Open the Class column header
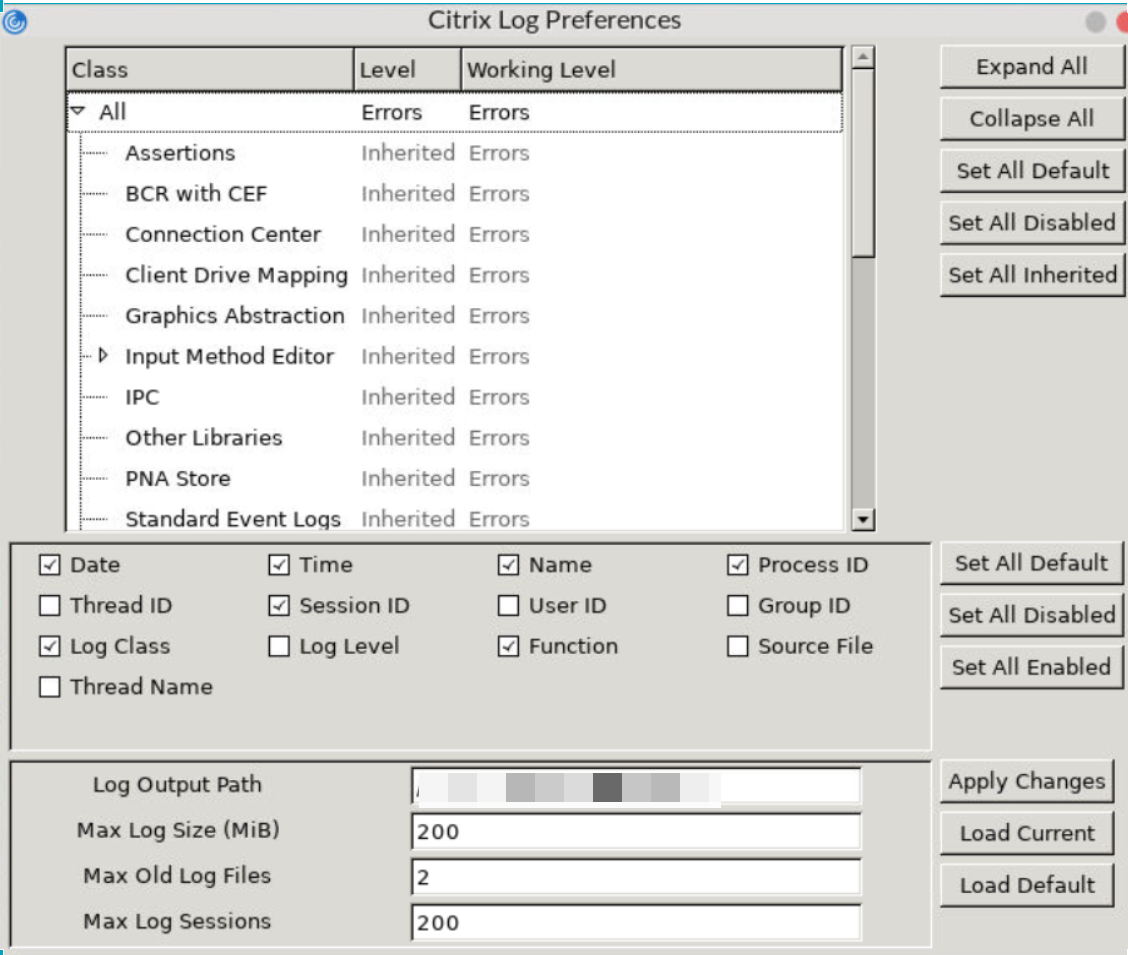1128x955 pixels. click(x=200, y=70)
